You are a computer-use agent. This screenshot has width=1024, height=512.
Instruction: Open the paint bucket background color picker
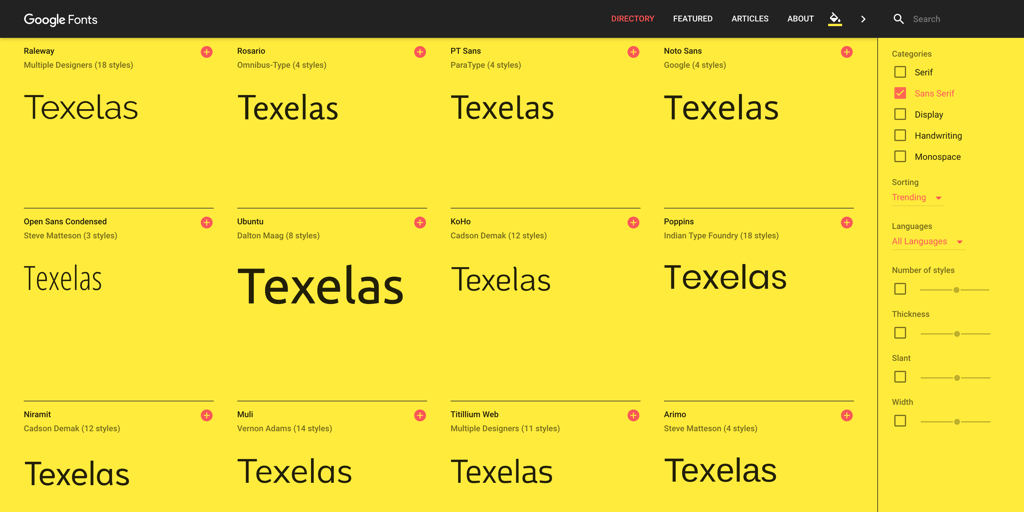835,19
